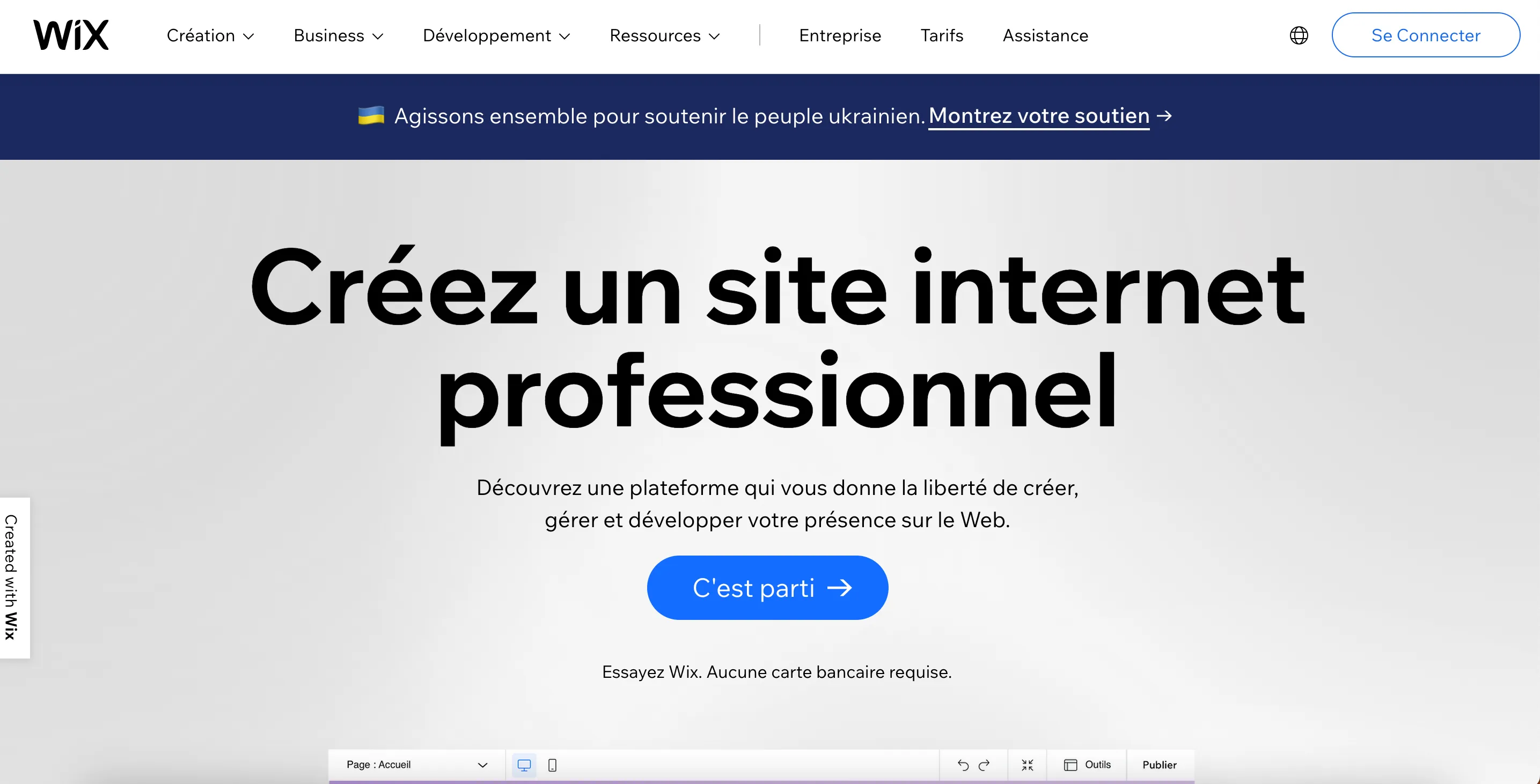Click 'Essayez Wix. Aucune carte bancaire requise.' text

(x=776, y=672)
